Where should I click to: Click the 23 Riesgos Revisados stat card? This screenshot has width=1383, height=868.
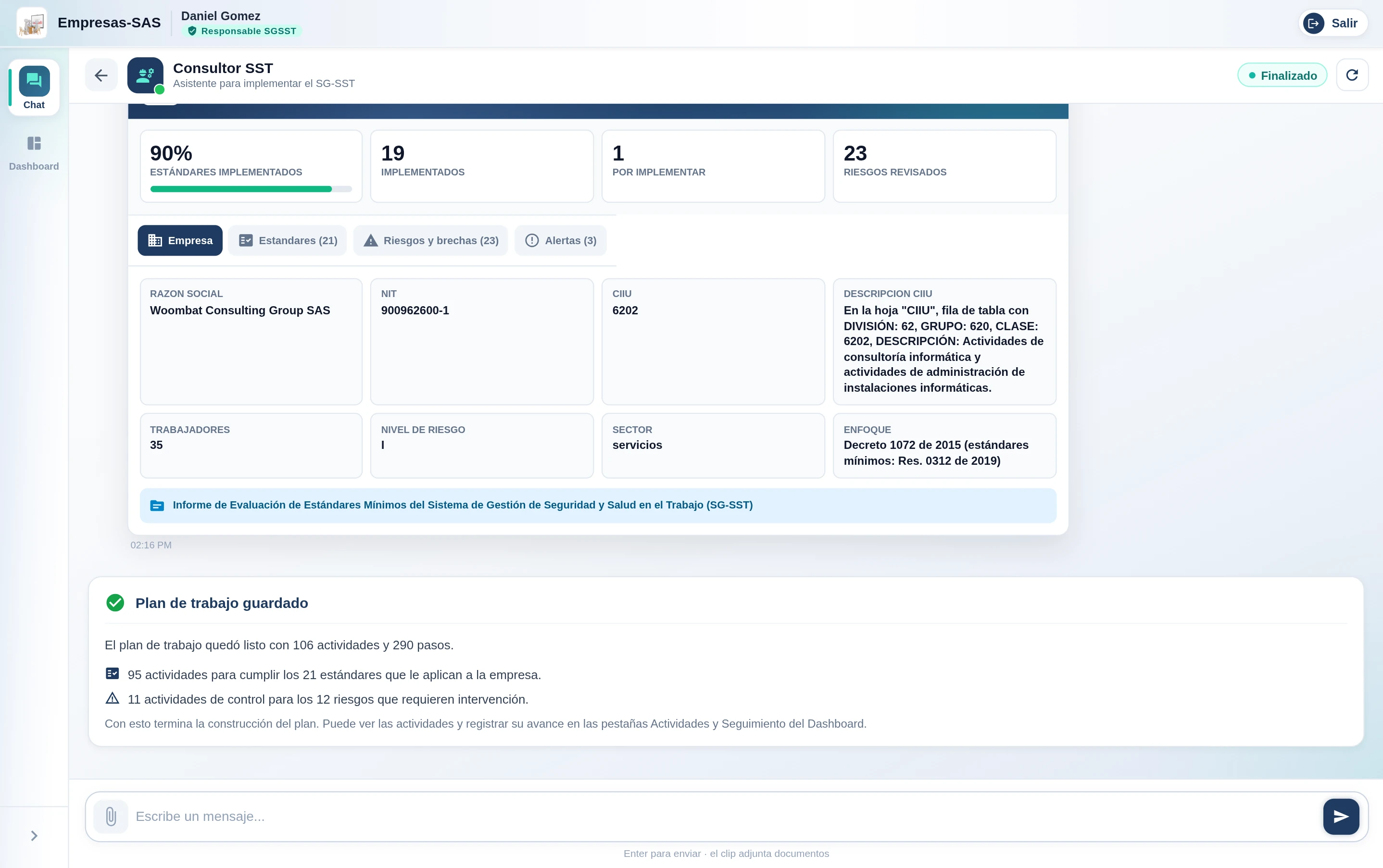click(x=945, y=166)
